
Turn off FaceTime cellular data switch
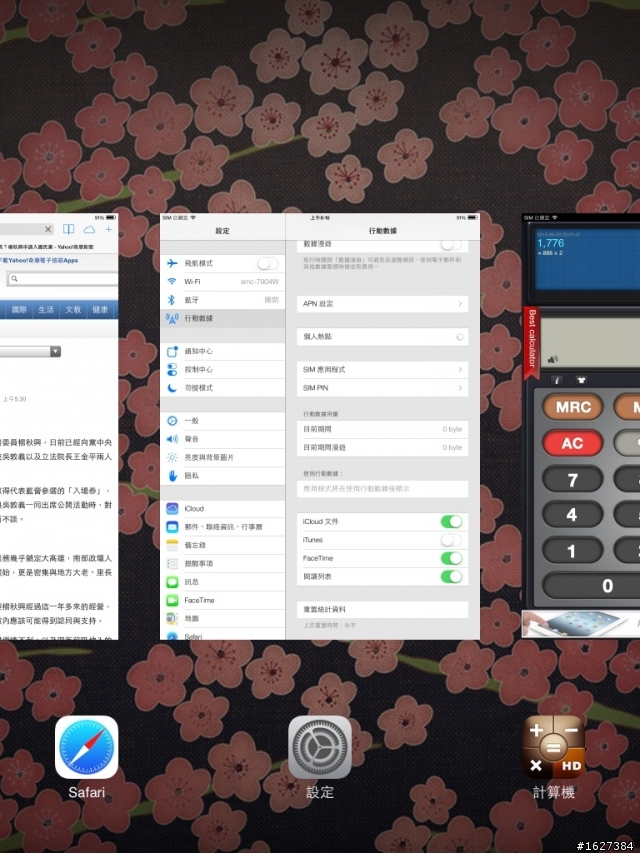click(x=451, y=558)
